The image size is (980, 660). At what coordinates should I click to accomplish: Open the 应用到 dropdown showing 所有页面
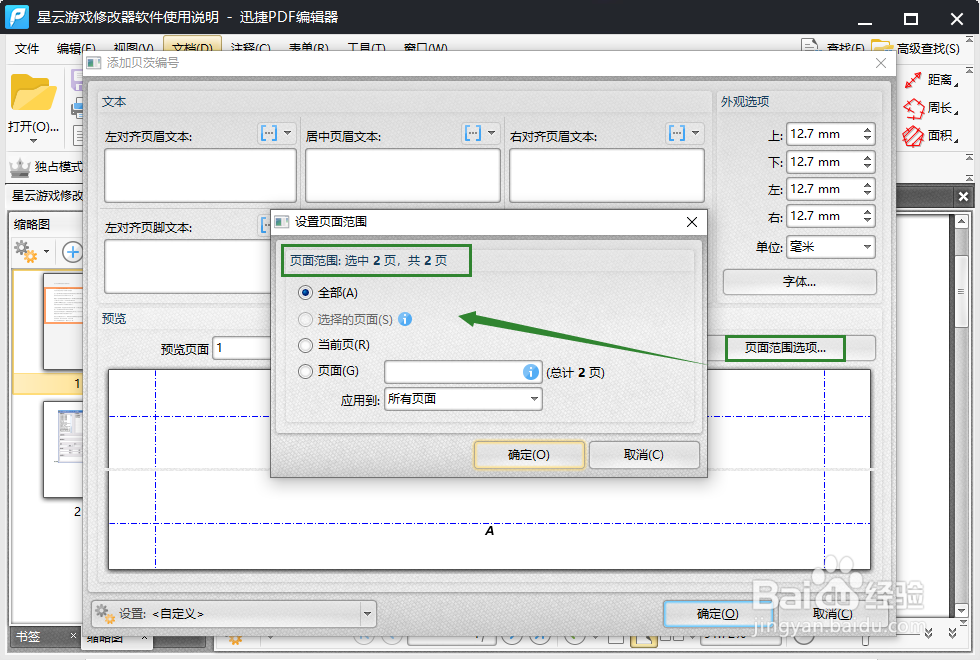(462, 398)
